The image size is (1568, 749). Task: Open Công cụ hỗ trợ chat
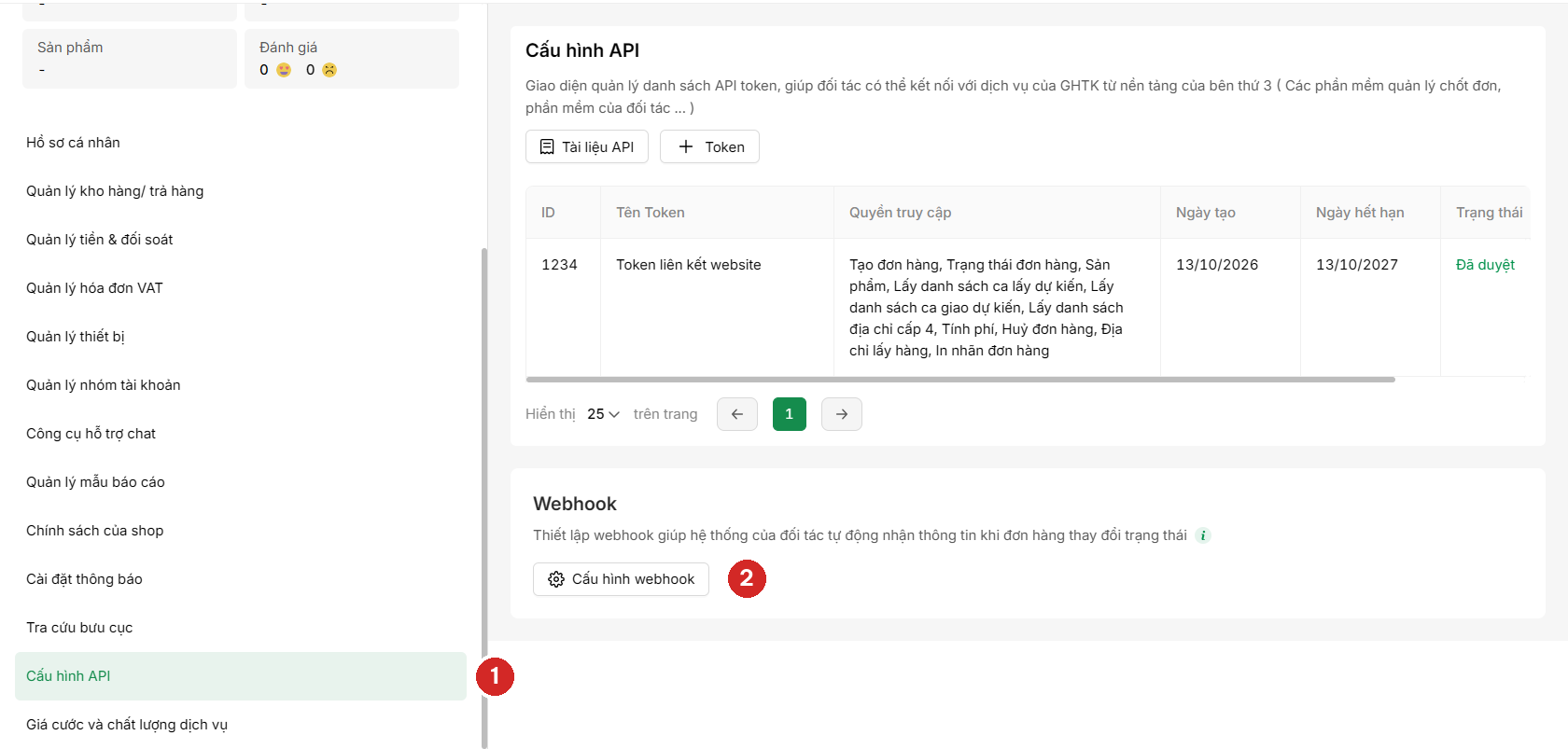coord(91,434)
